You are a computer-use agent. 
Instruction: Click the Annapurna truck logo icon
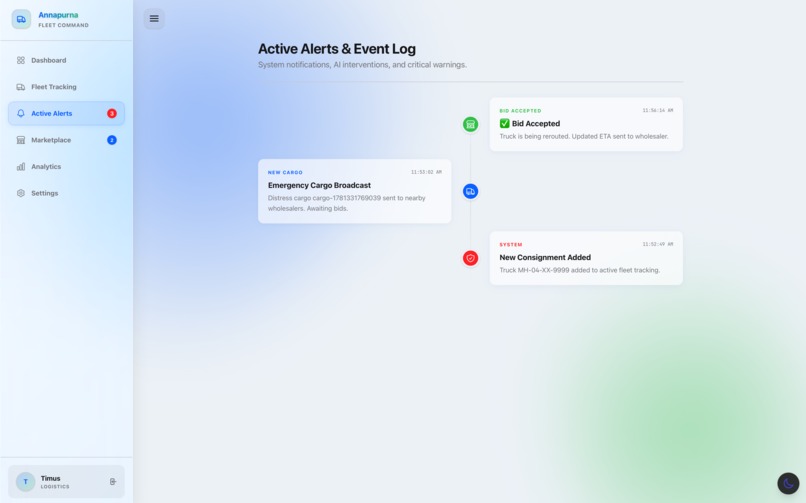point(21,19)
